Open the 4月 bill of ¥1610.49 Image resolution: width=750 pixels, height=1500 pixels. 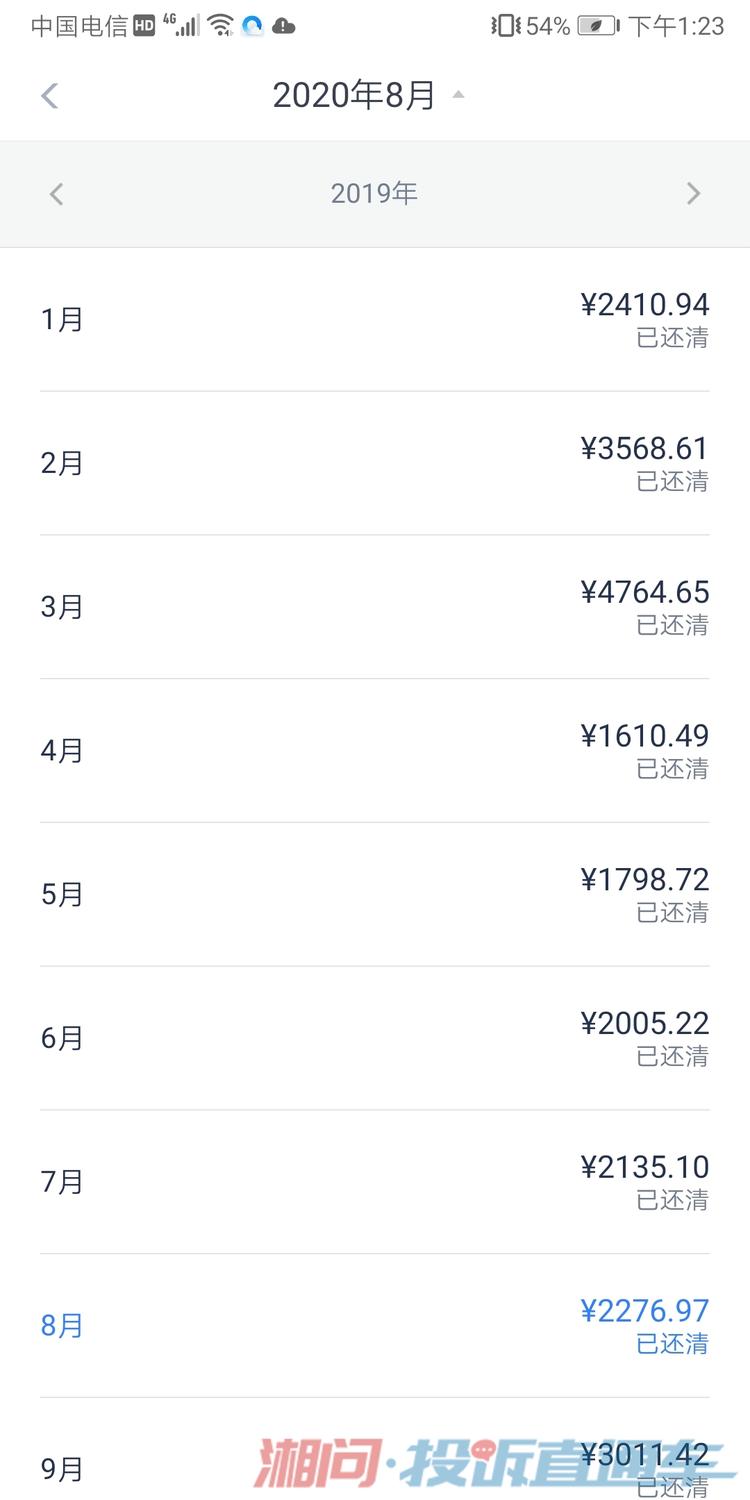pos(374,751)
